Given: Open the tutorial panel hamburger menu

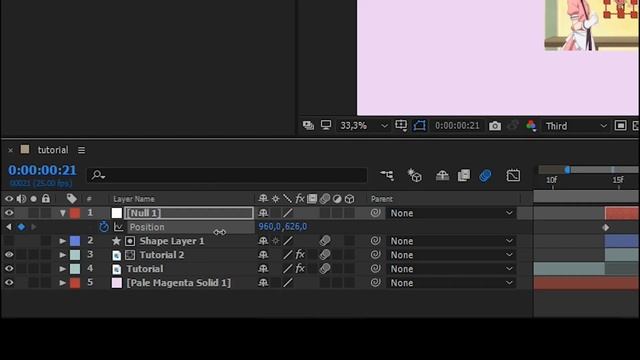Looking at the screenshot, I should (x=82, y=150).
